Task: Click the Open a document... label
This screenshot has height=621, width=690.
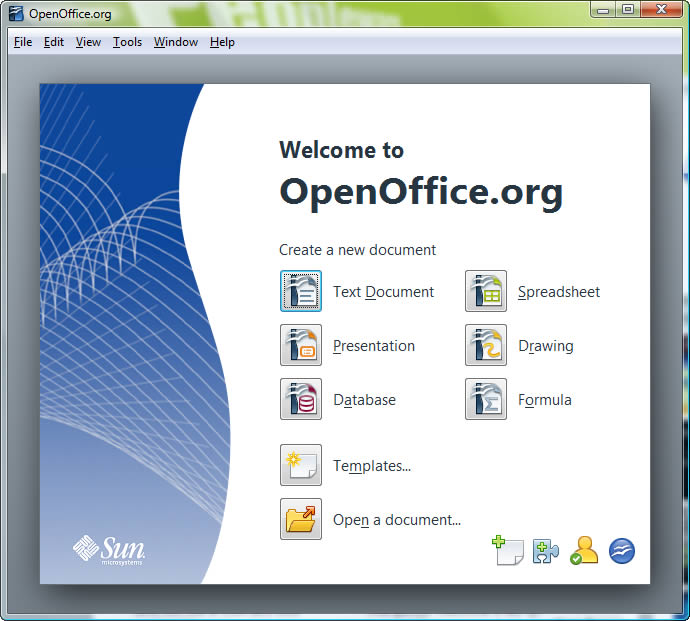Action: click(x=397, y=520)
